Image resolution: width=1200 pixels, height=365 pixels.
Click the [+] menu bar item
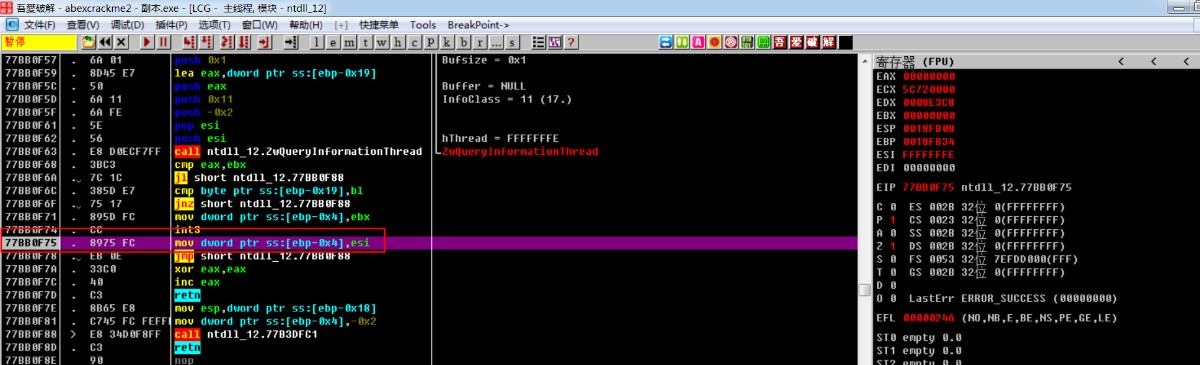point(341,24)
